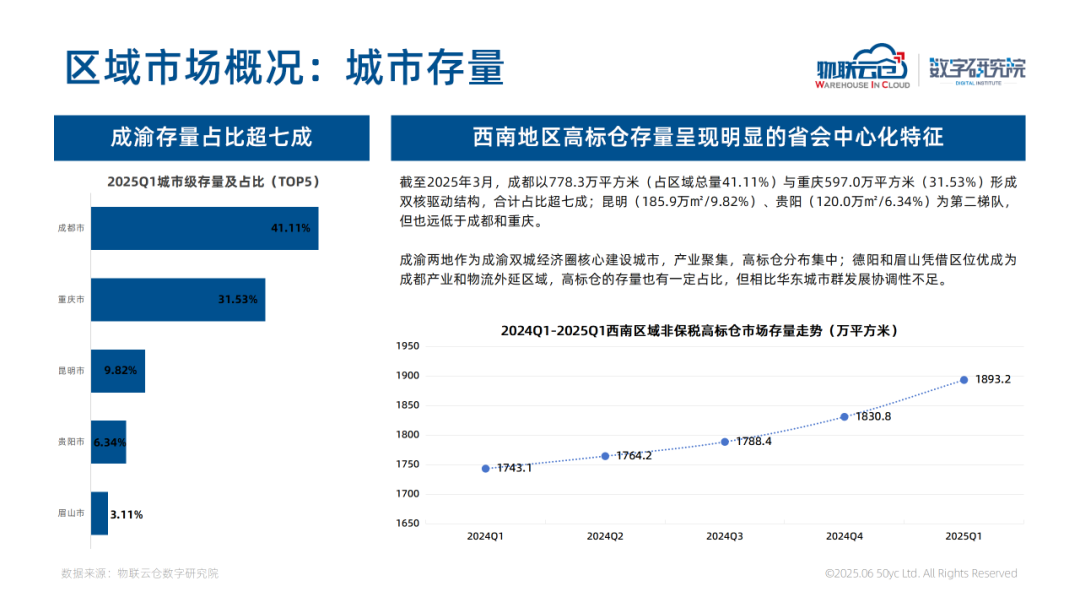
Task: Click the 2024Q1 x-axis label
Action: point(486,536)
